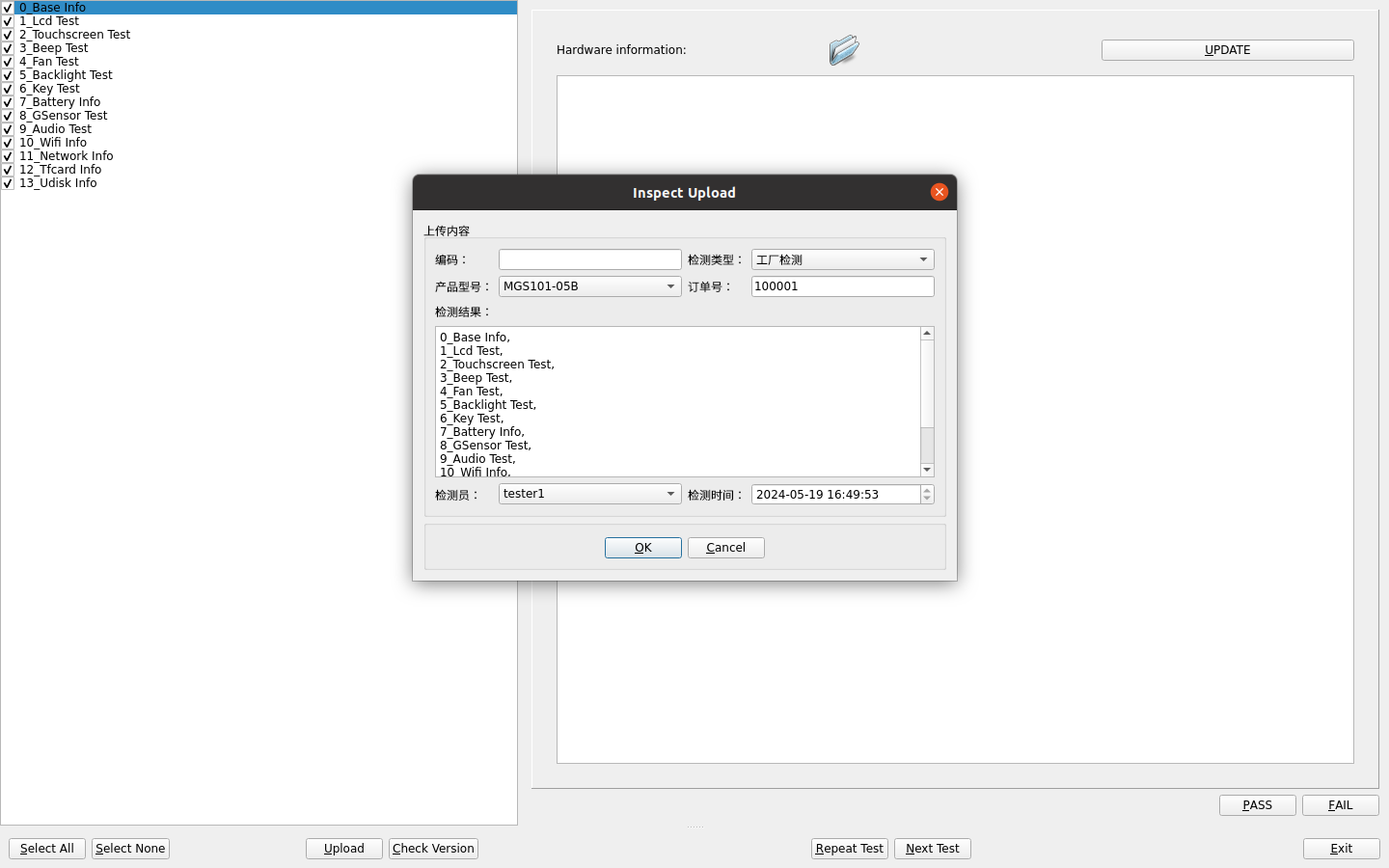Click the UPDATE button
Image resolution: width=1389 pixels, height=868 pixels.
[1228, 50]
